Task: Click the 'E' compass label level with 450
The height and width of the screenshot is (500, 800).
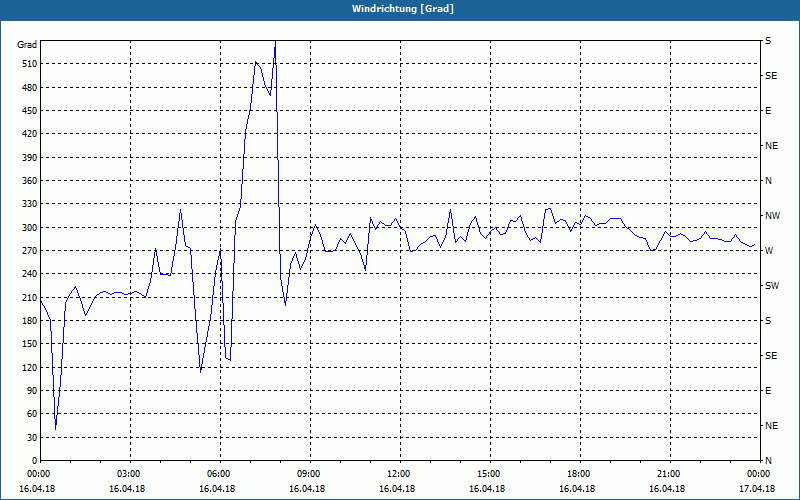Action: pos(768,111)
